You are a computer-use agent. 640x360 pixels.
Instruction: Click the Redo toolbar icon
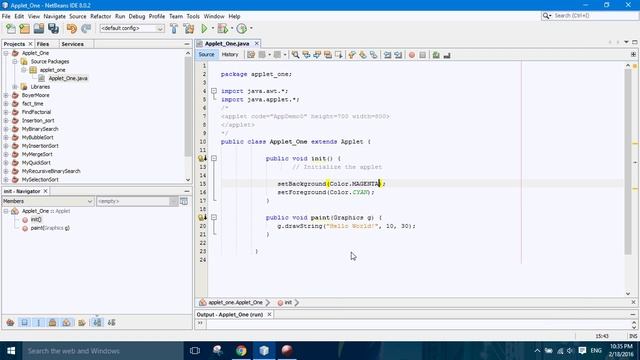point(86,29)
